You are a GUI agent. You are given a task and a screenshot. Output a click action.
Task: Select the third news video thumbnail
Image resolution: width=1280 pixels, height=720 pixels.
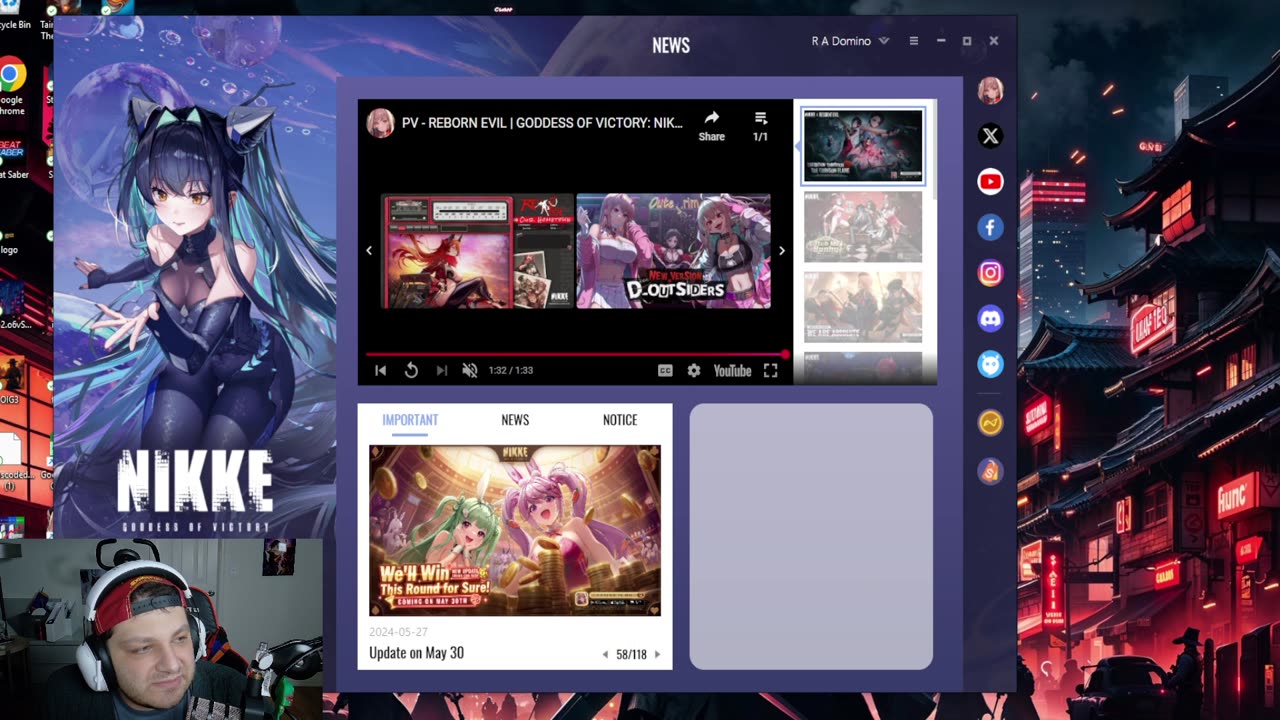tap(863, 307)
